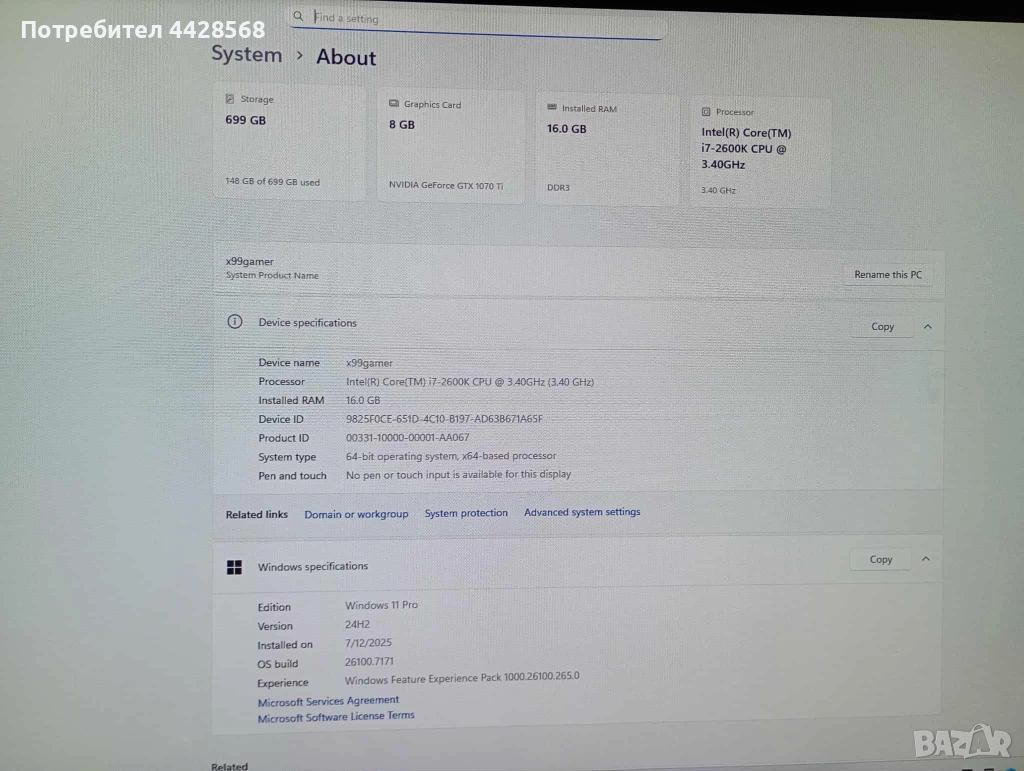Copy the device specifications
Screen dimensions: 1024x771
pos(882,326)
